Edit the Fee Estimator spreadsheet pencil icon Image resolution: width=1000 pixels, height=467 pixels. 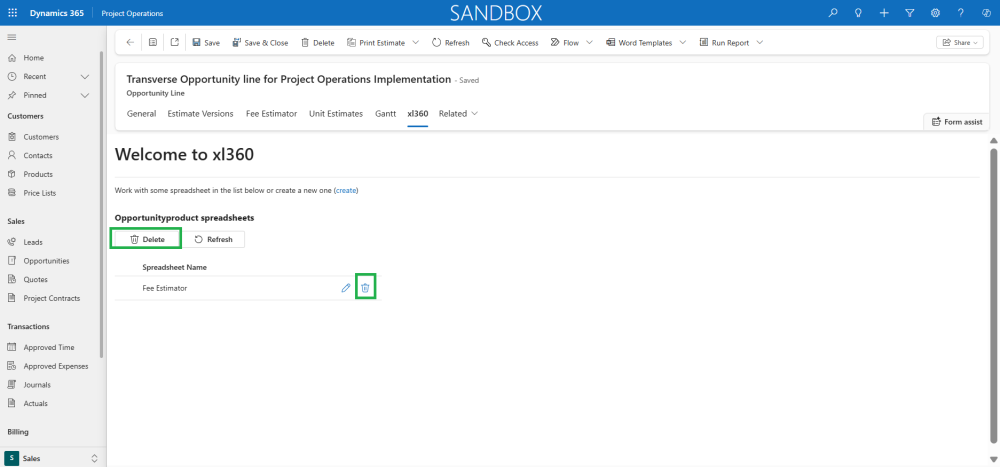coord(346,288)
